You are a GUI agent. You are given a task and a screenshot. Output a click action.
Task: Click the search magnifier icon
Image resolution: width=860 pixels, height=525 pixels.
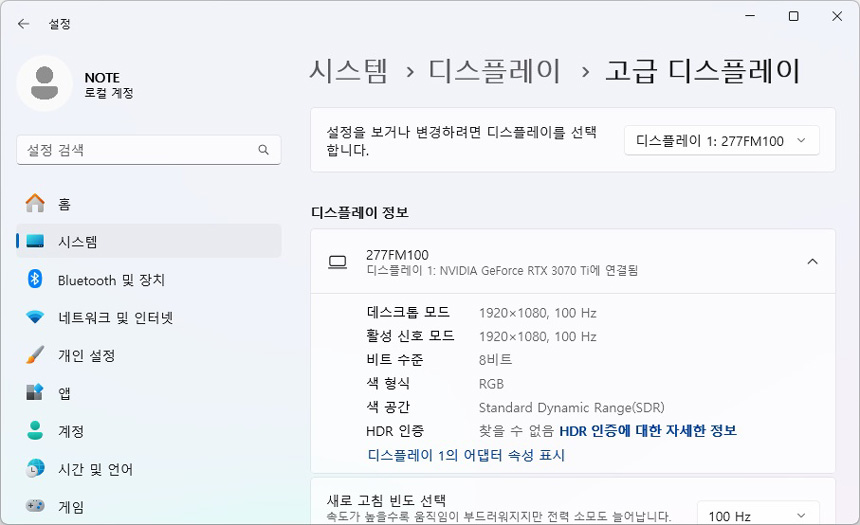264,150
